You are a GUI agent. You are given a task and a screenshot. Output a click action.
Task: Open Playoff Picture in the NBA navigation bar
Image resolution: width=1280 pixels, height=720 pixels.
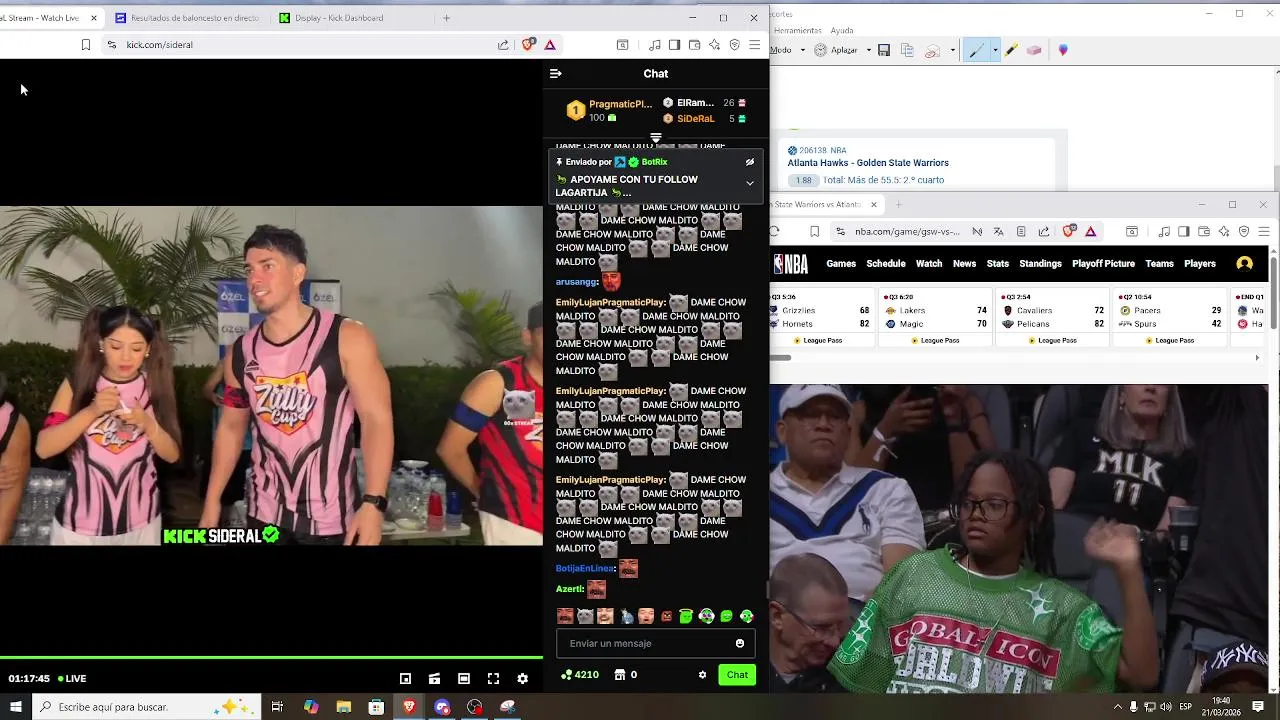1103,264
